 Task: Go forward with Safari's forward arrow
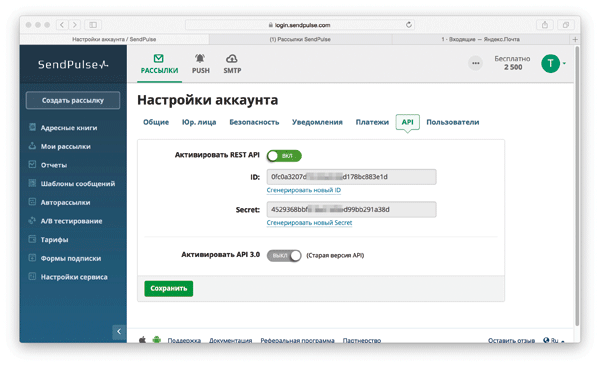pos(75,25)
